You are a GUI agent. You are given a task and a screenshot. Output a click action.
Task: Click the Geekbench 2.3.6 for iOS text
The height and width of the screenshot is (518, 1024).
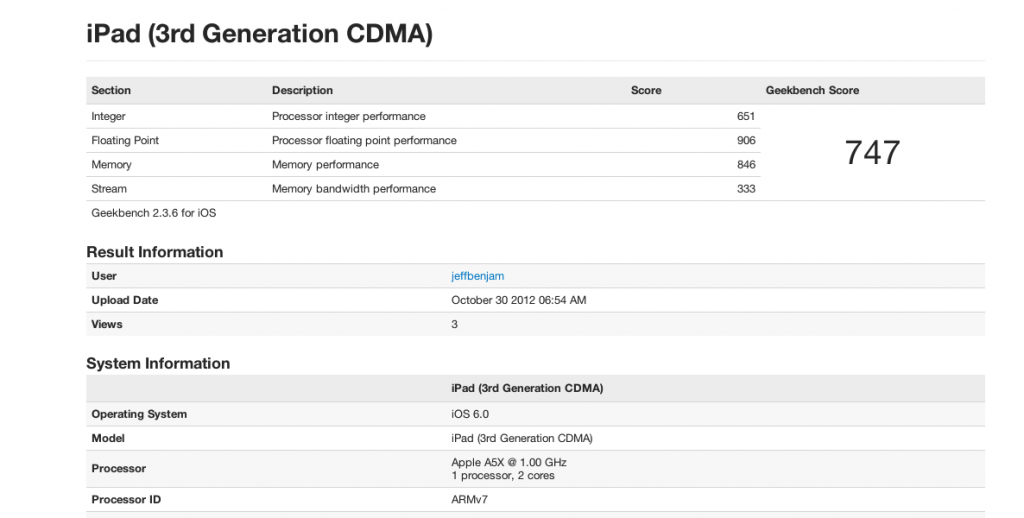[x=153, y=213]
